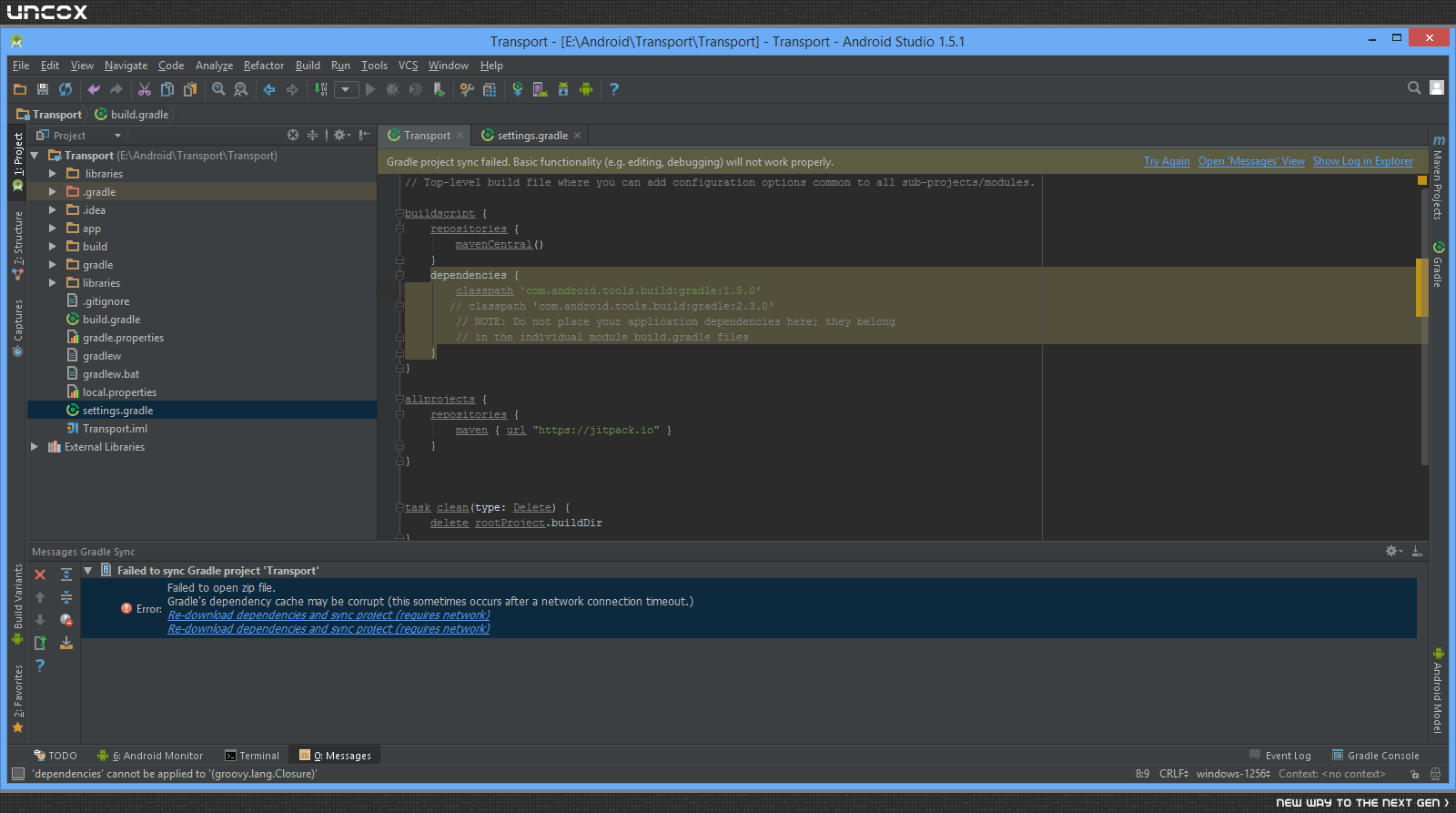Click the Help question mark in toolbar
The image size is (1456, 813).
point(614,89)
